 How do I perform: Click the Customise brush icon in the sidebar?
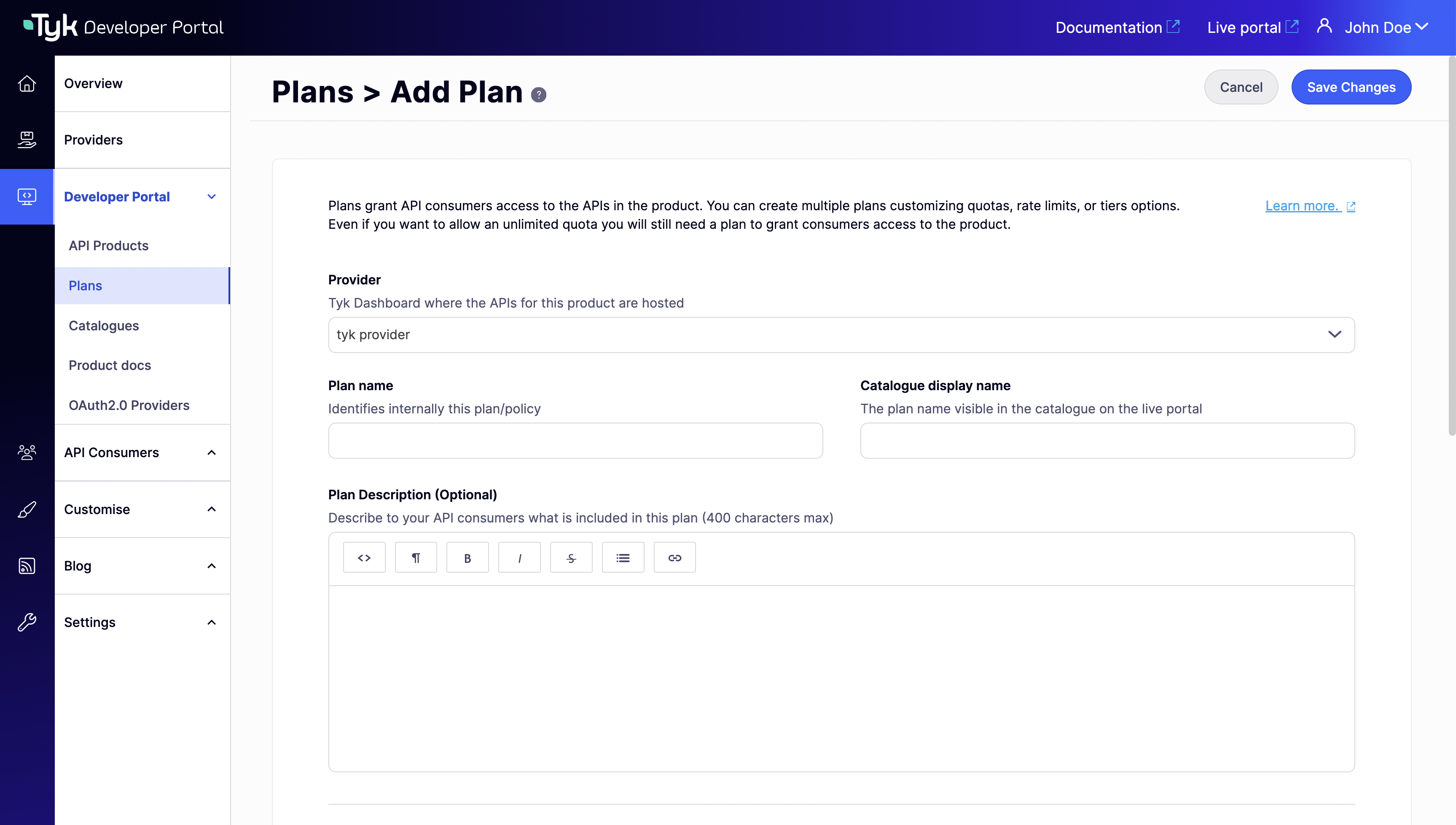pos(27,509)
